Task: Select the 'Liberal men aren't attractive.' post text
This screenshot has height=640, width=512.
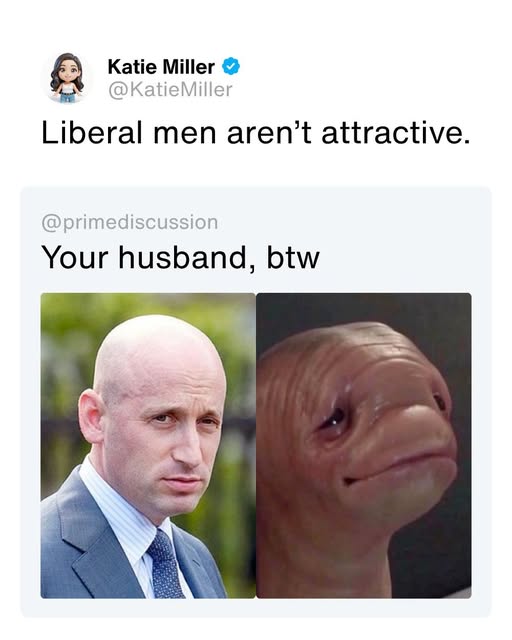Action: coord(256,133)
